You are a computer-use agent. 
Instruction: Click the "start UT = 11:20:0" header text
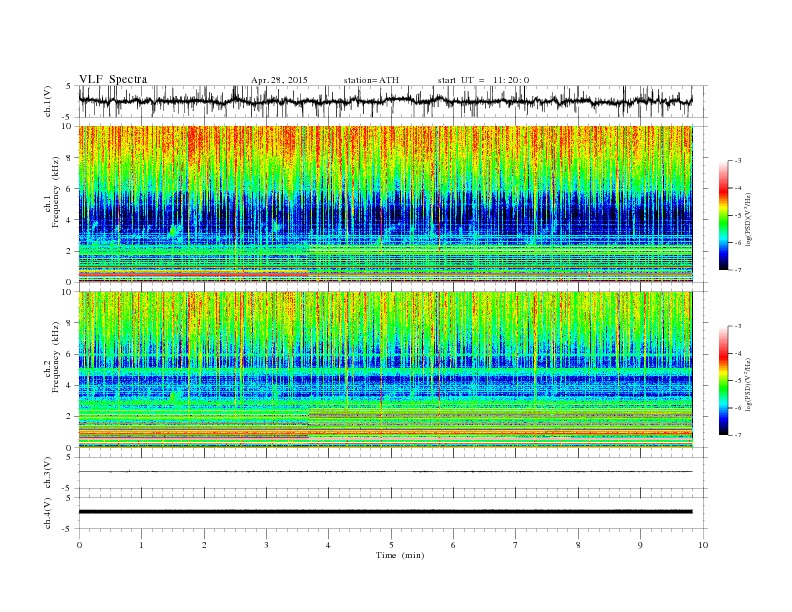483,80
